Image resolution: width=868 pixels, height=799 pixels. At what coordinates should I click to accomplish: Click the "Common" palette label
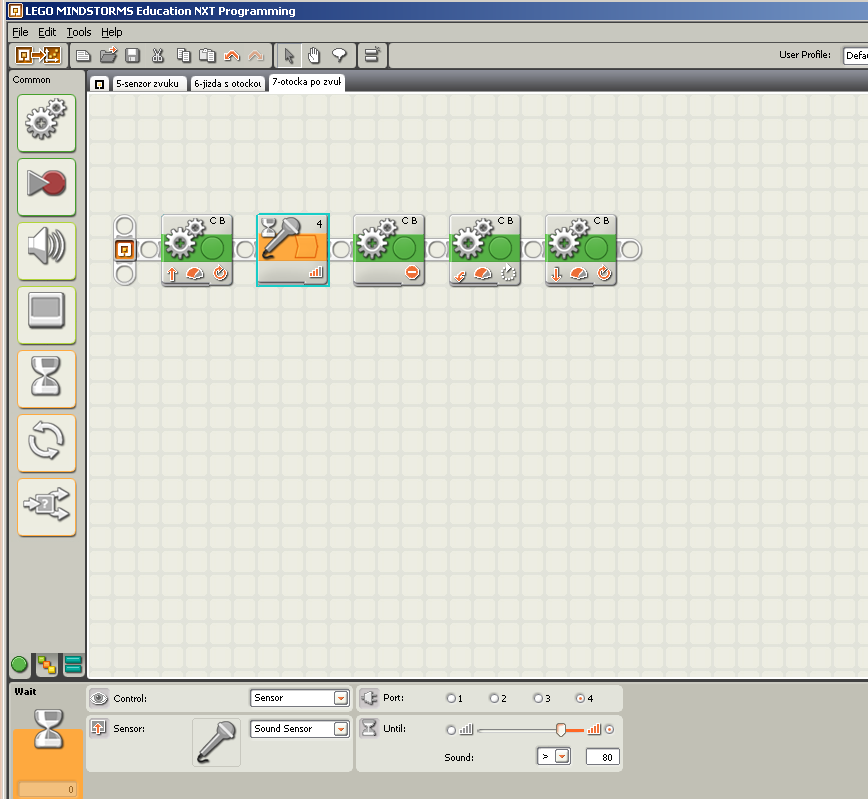32,80
